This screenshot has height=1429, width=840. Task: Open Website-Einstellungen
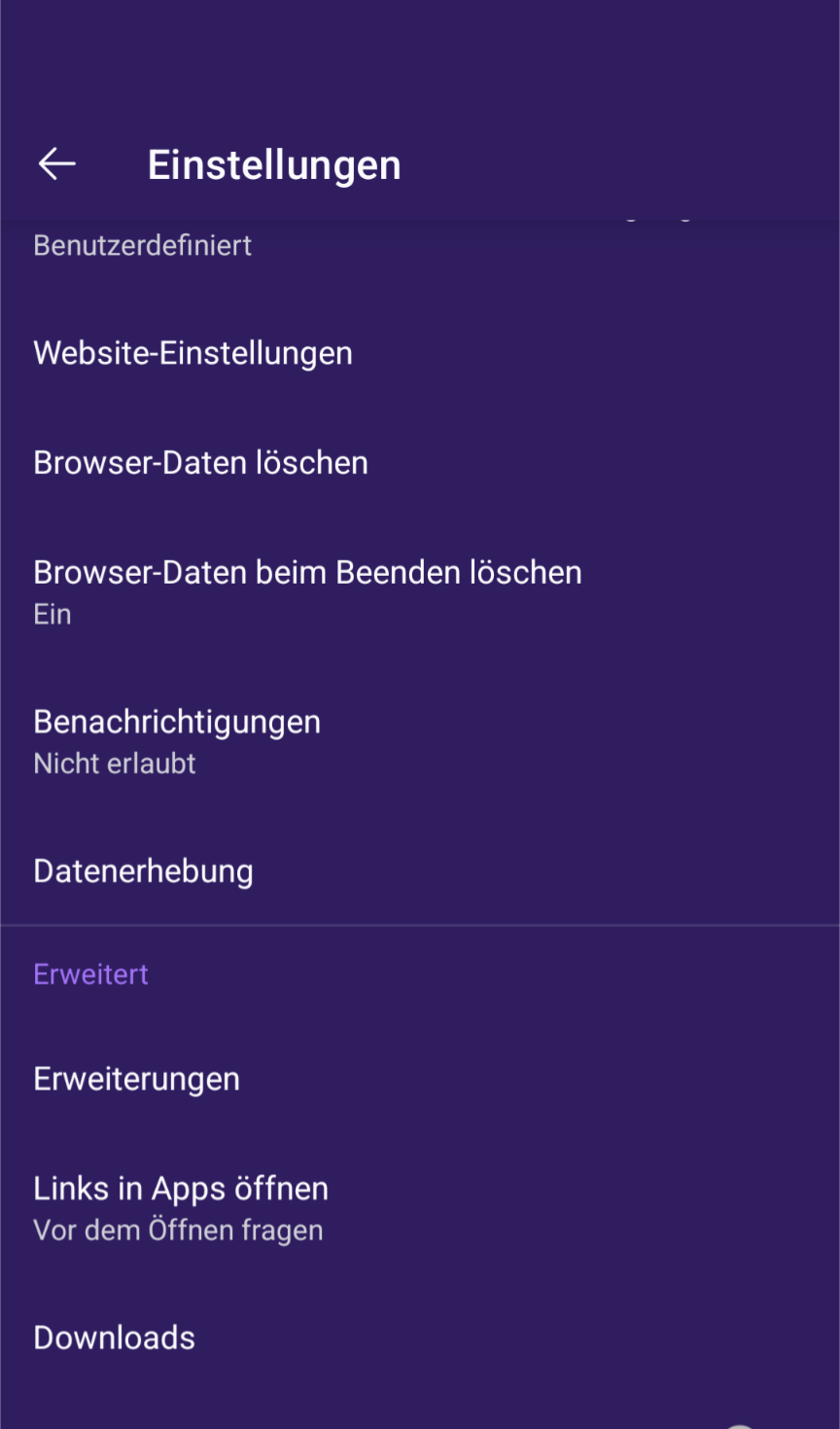[192, 352]
